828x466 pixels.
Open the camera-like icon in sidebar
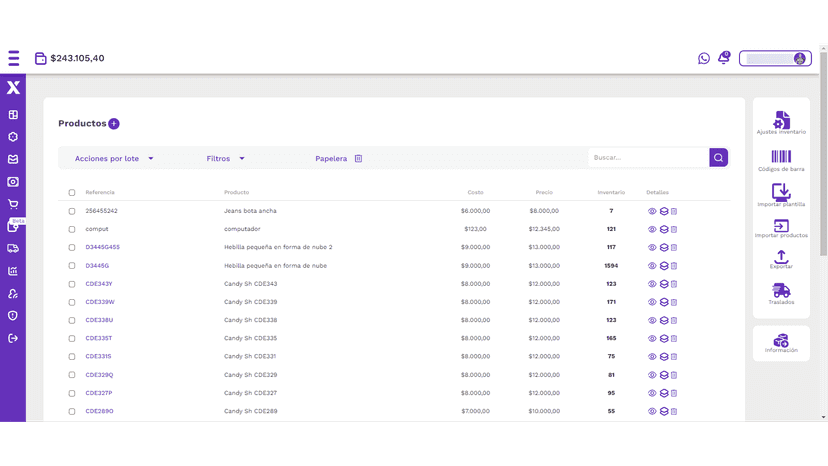click(x=13, y=182)
